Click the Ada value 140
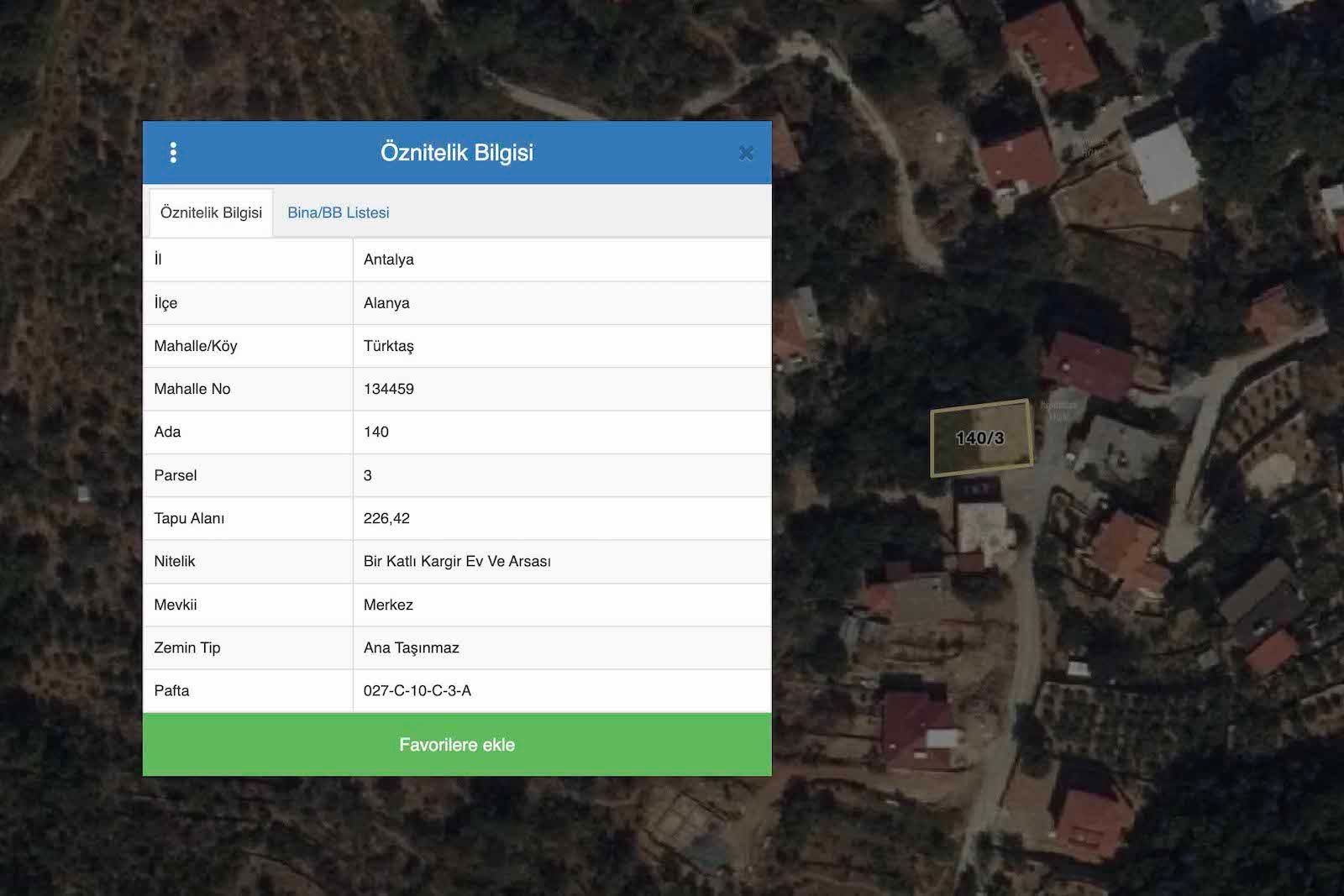Screen dimensions: 1344x896 pos(375,432)
